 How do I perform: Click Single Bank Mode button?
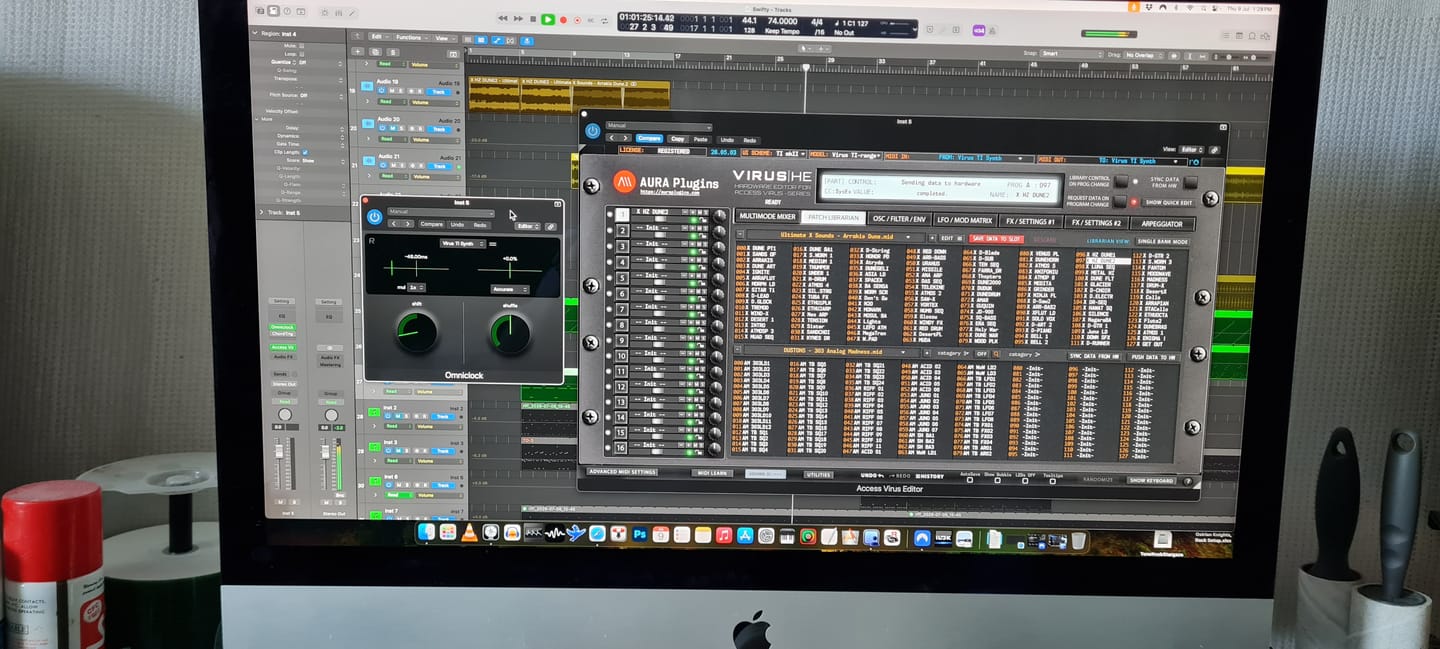tap(1162, 241)
